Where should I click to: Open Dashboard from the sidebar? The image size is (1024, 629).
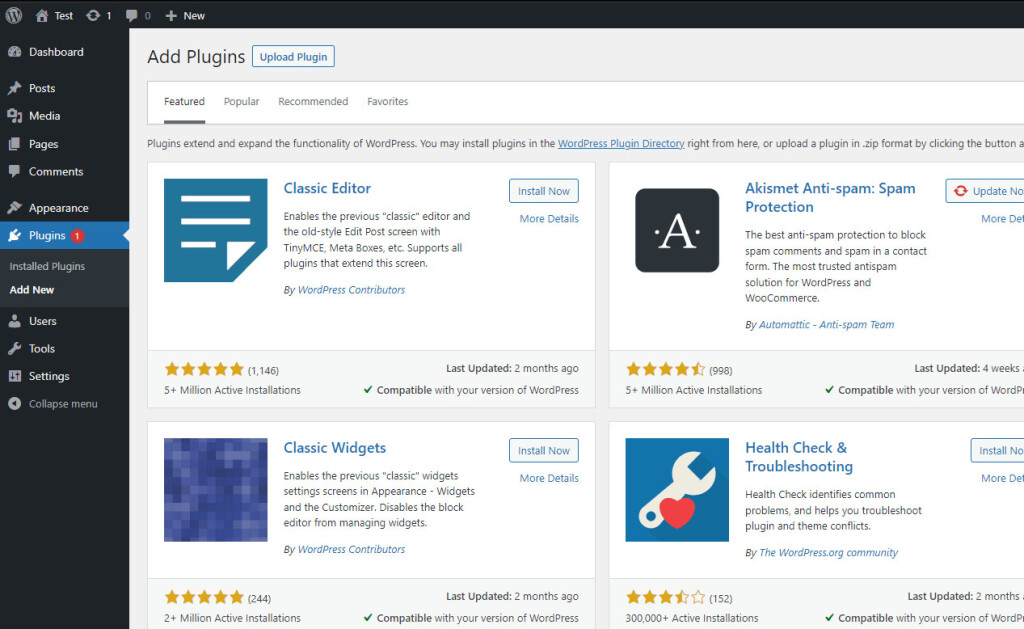tap(56, 52)
